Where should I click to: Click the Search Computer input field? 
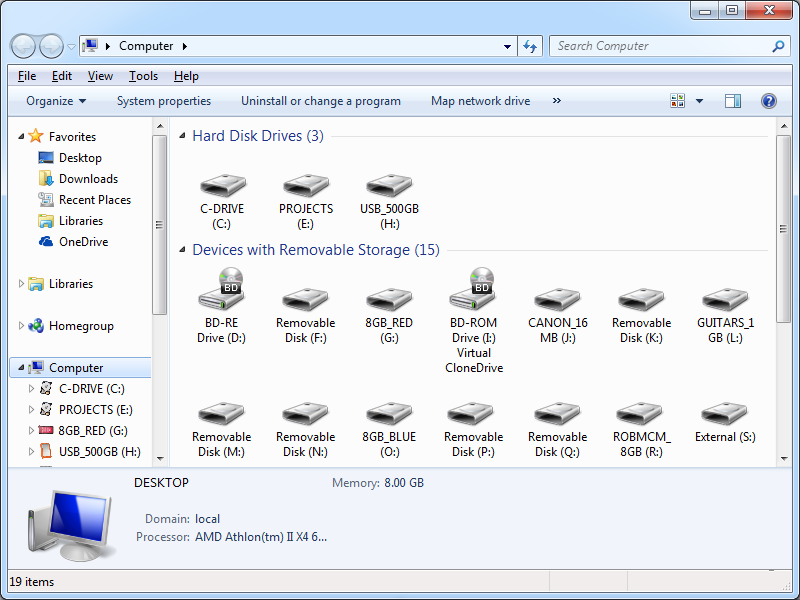(660, 46)
